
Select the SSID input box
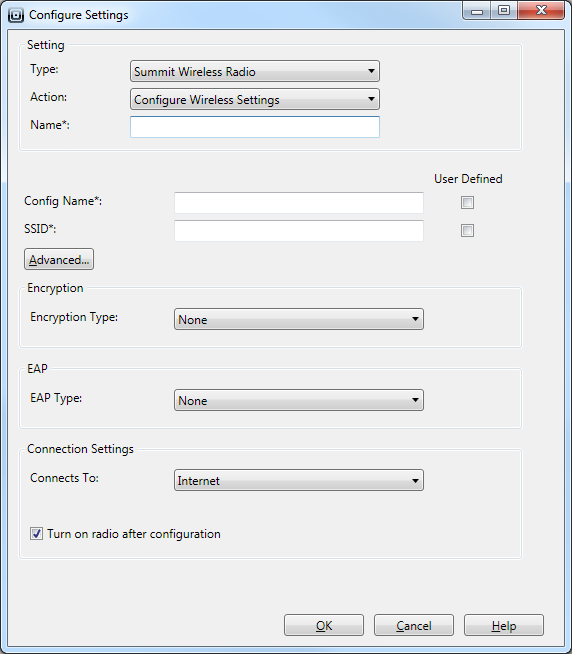299,231
